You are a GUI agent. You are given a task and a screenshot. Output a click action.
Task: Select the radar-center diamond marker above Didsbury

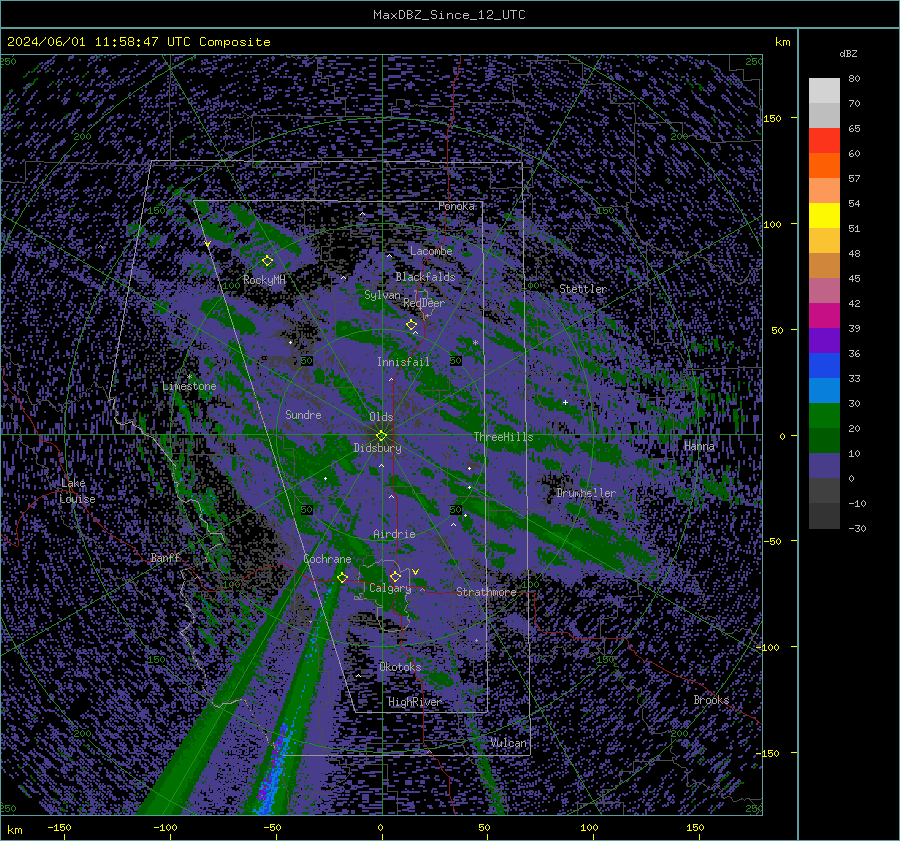381,436
